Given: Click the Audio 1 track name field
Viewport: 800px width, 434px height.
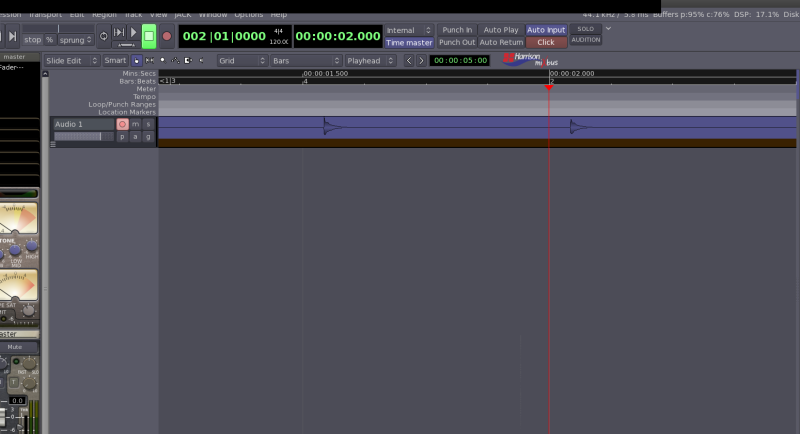Looking at the screenshot, I should 84,124.
